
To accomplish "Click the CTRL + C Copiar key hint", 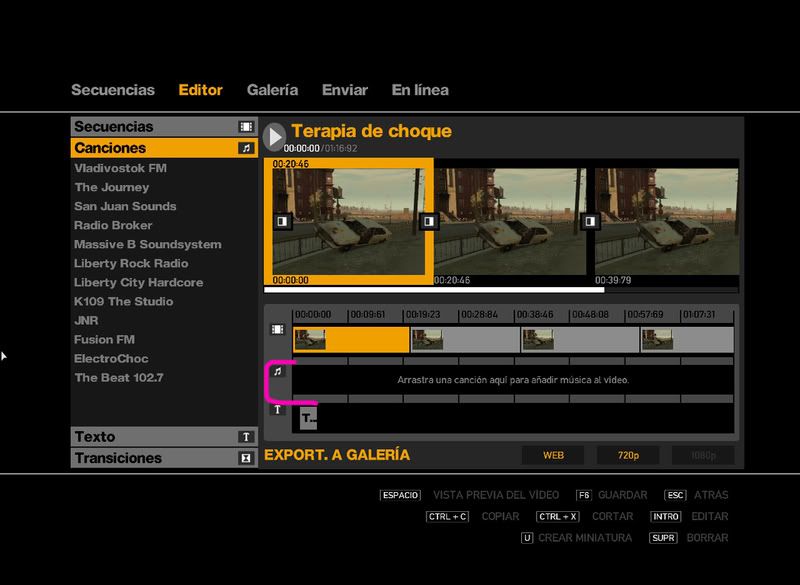I will (447, 516).
